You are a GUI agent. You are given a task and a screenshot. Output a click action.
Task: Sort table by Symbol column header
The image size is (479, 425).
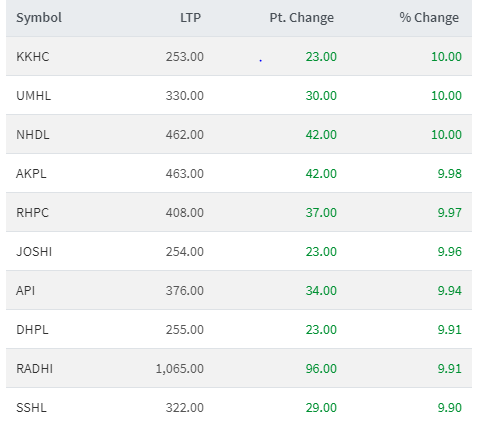(x=39, y=17)
